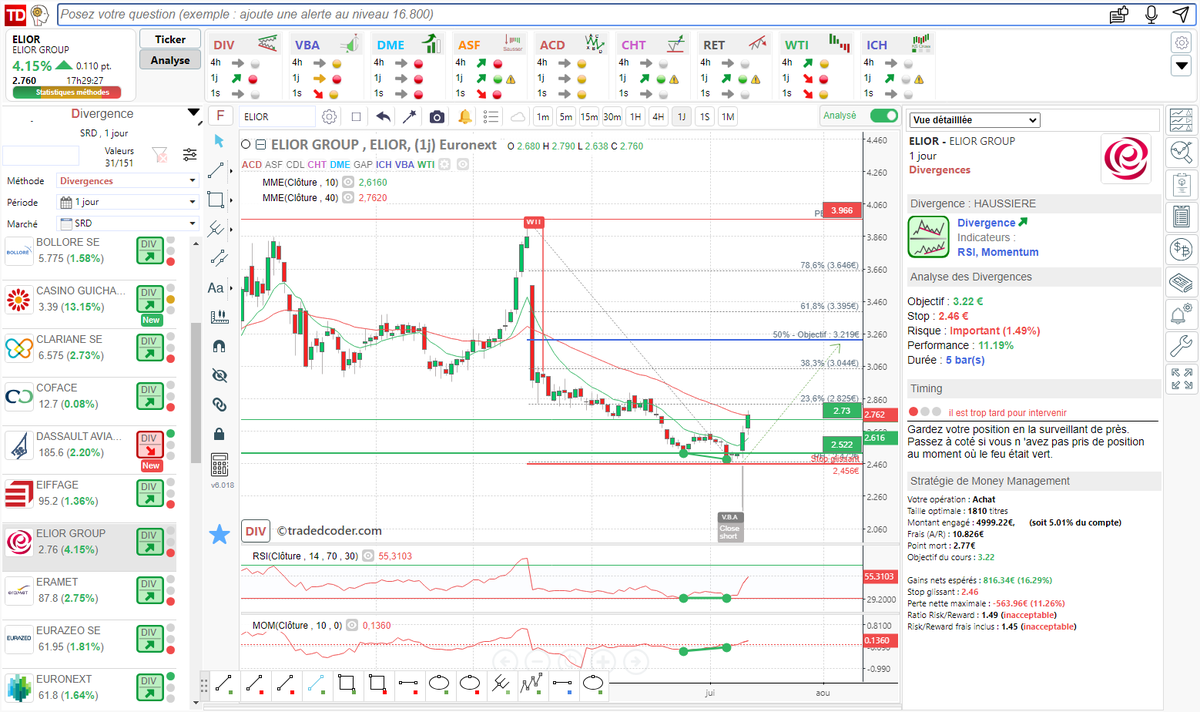Image resolution: width=1200 pixels, height=712 pixels.
Task: Click the black down arrow below settings gear
Action: coord(1181,65)
